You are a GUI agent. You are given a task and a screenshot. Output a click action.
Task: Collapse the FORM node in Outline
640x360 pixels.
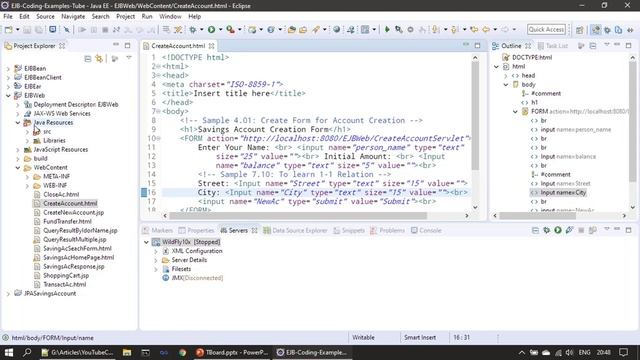coord(515,111)
